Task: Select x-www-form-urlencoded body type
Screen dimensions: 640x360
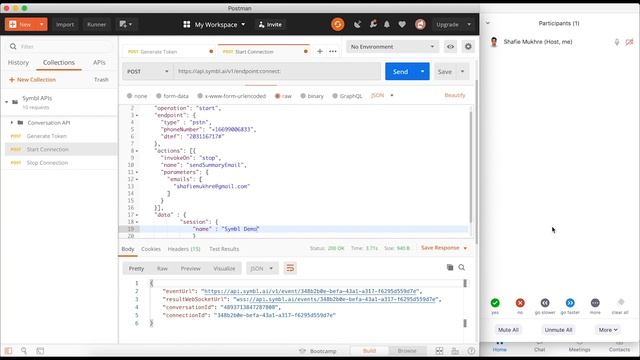Action: 200,96
